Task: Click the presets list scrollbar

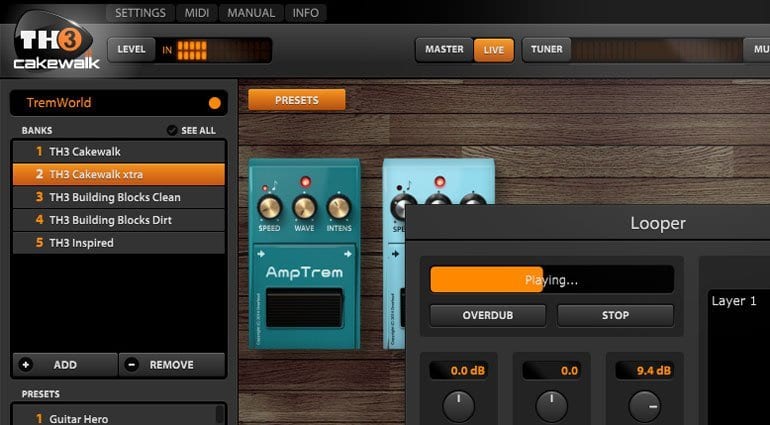Action: (220, 415)
